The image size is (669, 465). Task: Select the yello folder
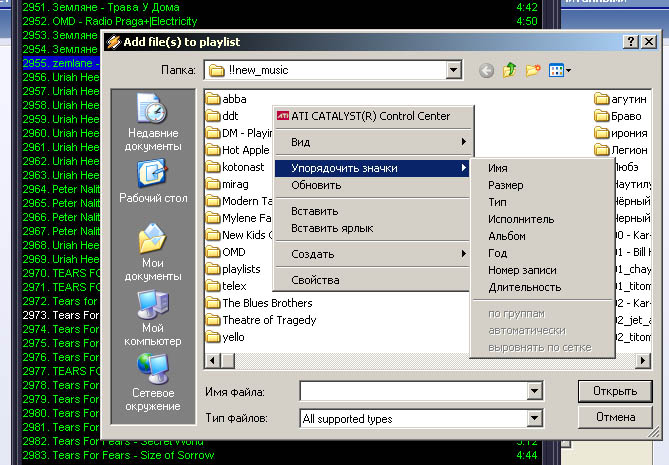(x=225, y=337)
